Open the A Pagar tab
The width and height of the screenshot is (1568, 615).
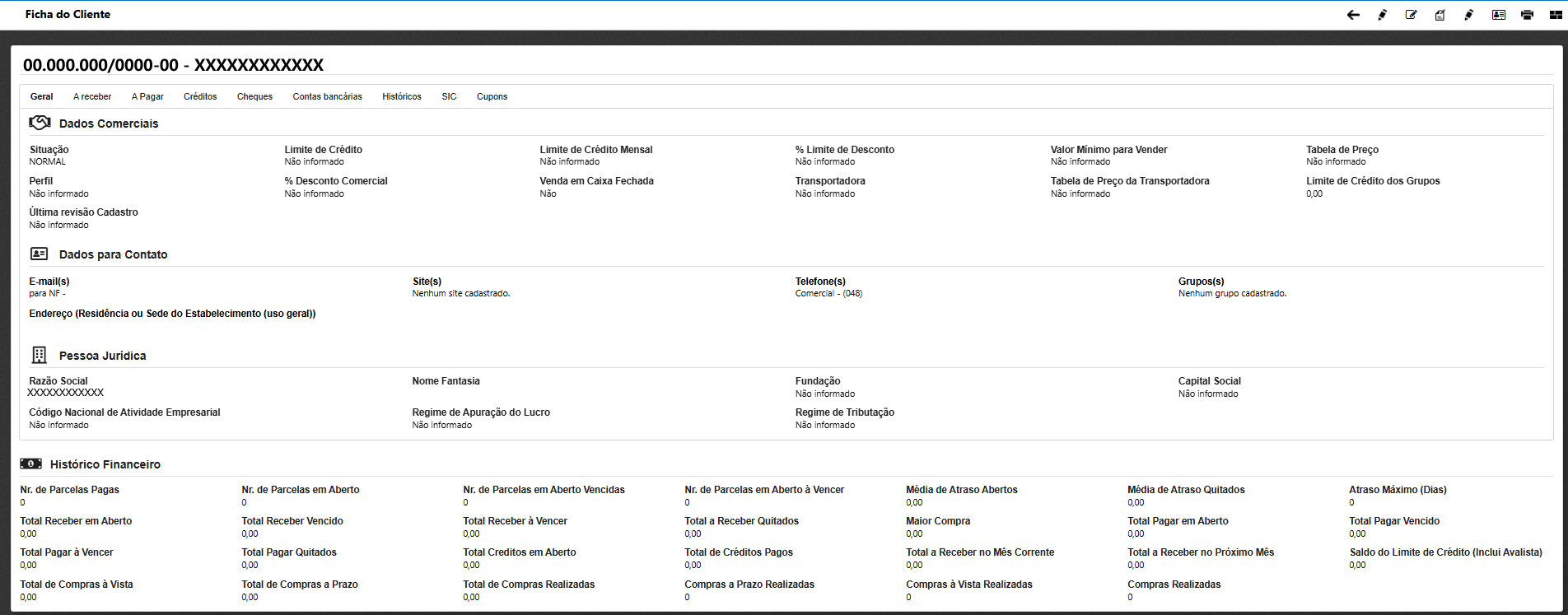point(147,96)
